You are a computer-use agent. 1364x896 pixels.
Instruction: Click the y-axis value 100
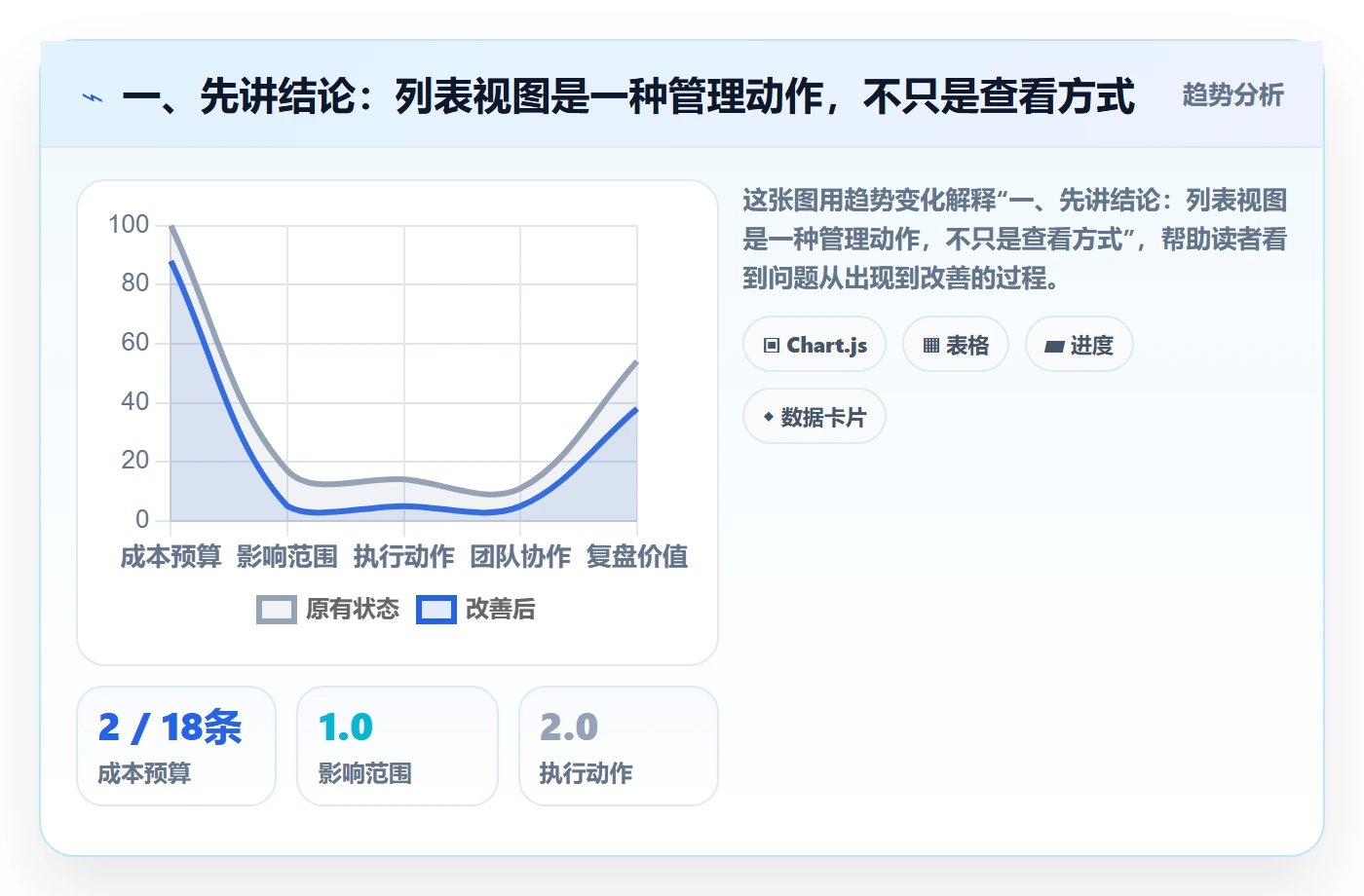tap(129, 225)
